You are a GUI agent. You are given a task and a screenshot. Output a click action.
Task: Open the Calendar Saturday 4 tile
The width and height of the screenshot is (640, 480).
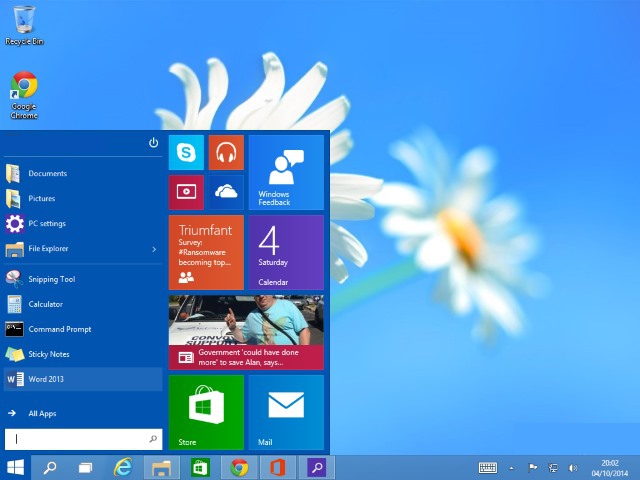[286, 252]
